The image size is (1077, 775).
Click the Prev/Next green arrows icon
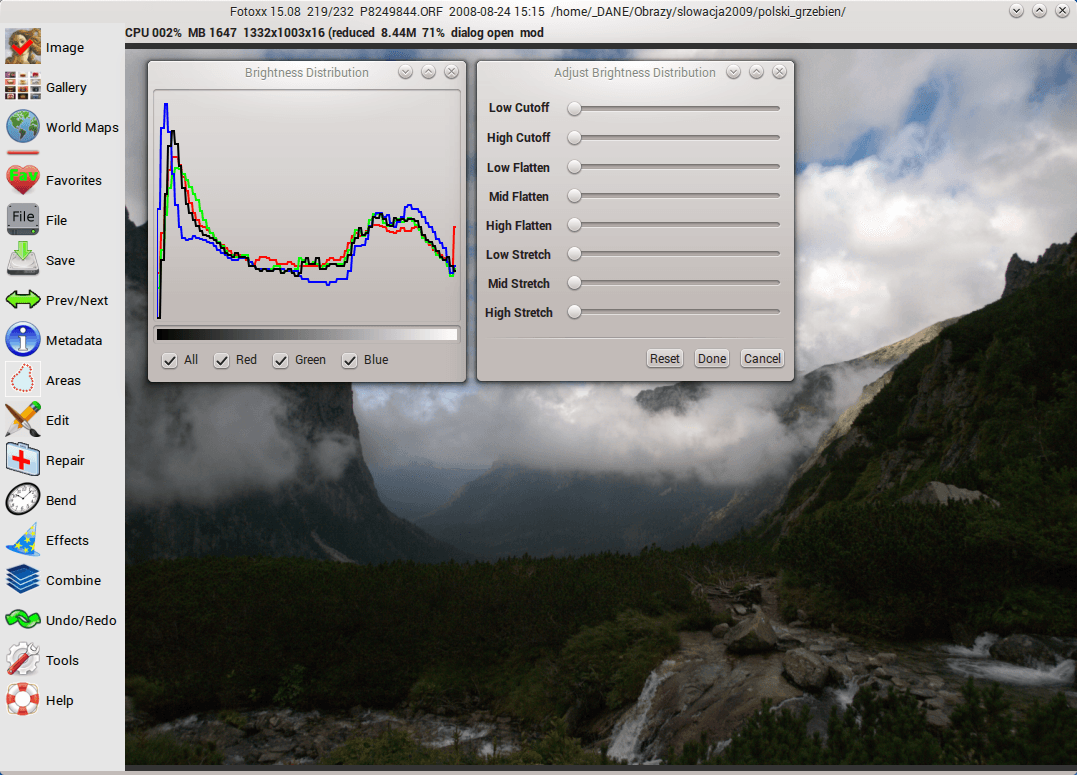coord(23,300)
